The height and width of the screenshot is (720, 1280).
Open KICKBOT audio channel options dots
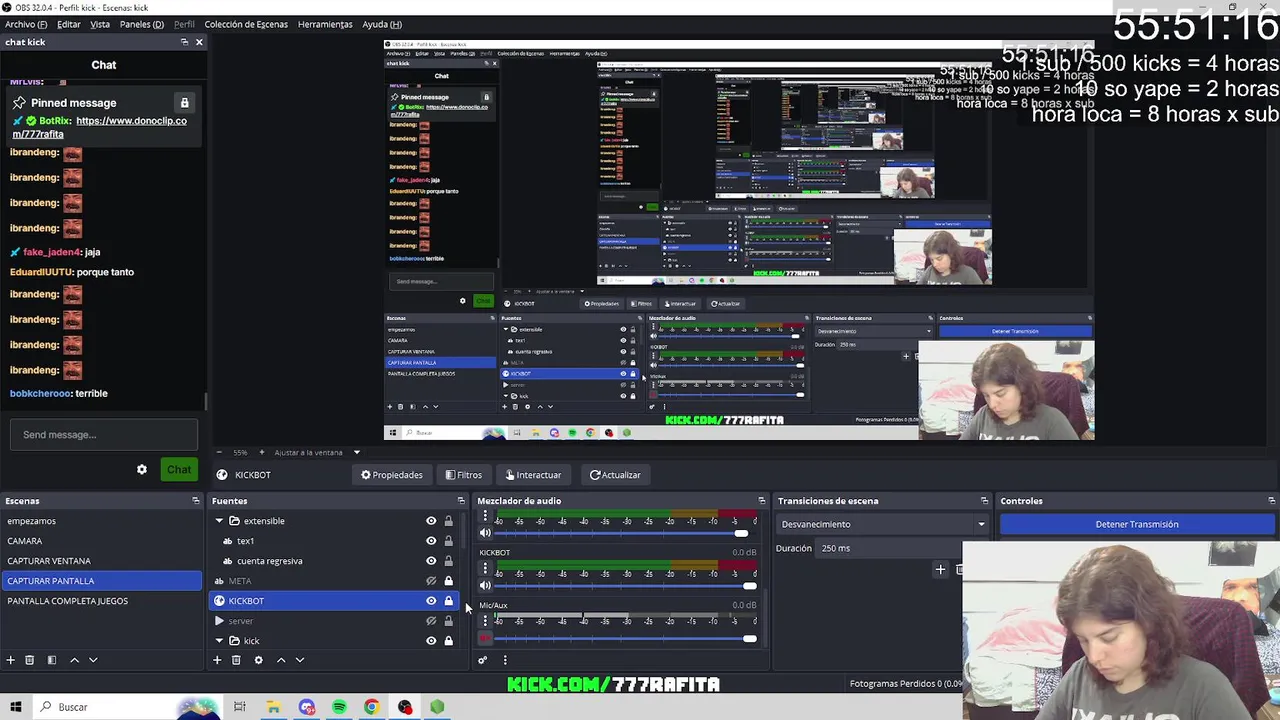tap(485, 568)
